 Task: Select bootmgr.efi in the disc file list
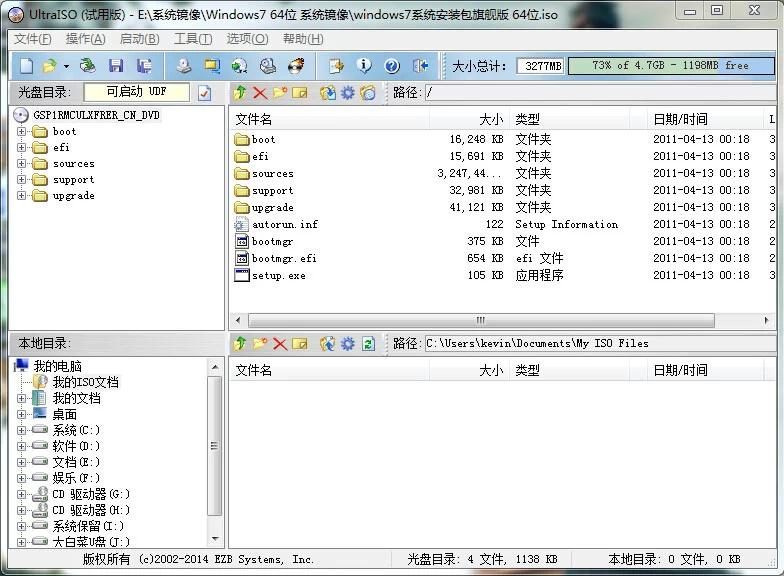284,258
